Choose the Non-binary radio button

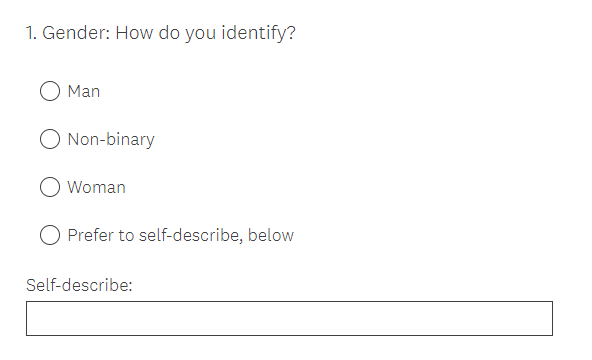click(x=50, y=139)
